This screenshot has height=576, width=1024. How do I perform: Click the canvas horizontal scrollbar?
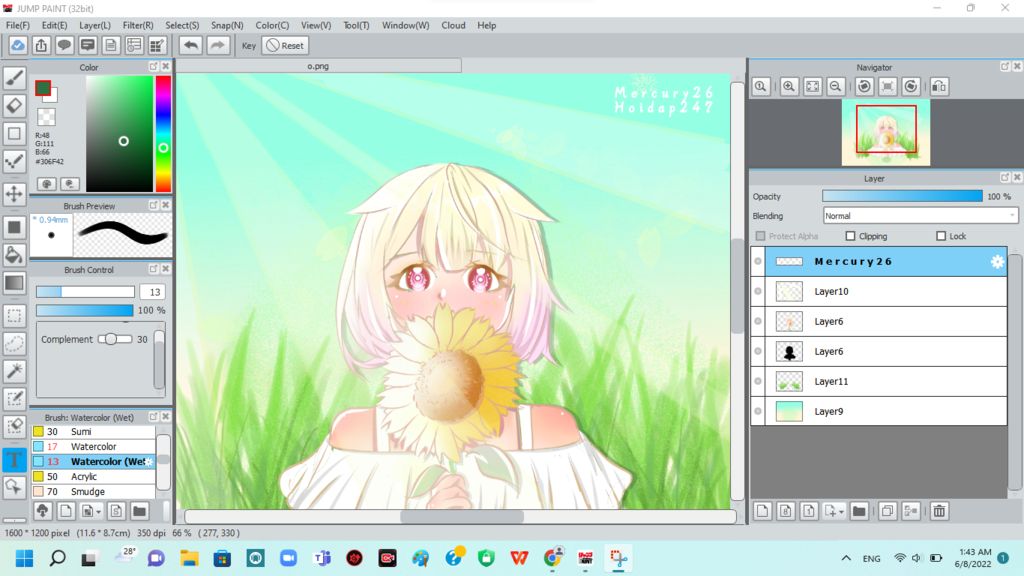tap(460, 517)
